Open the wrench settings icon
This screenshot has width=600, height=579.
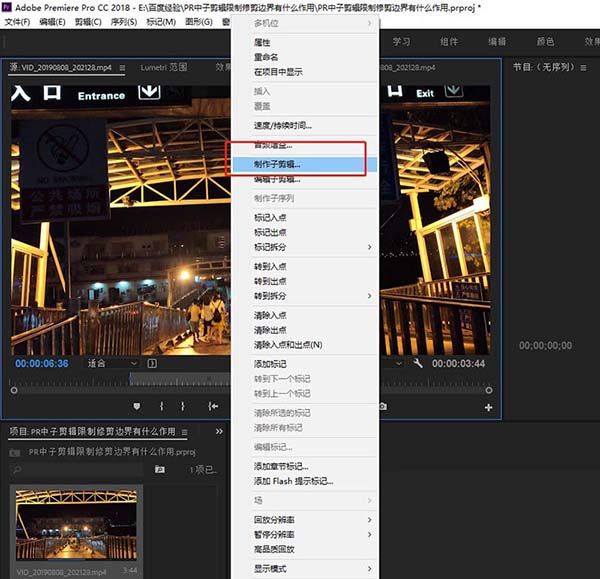(x=418, y=363)
